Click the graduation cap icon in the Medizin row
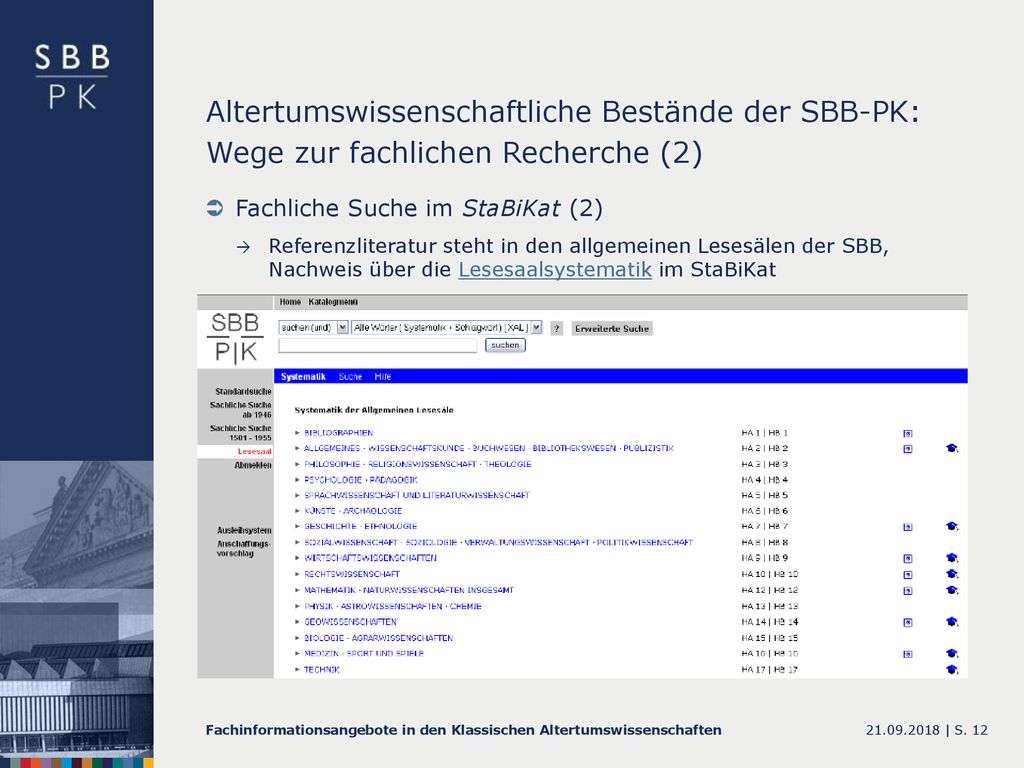Screen dimensions: 1024x768 pos(952,653)
